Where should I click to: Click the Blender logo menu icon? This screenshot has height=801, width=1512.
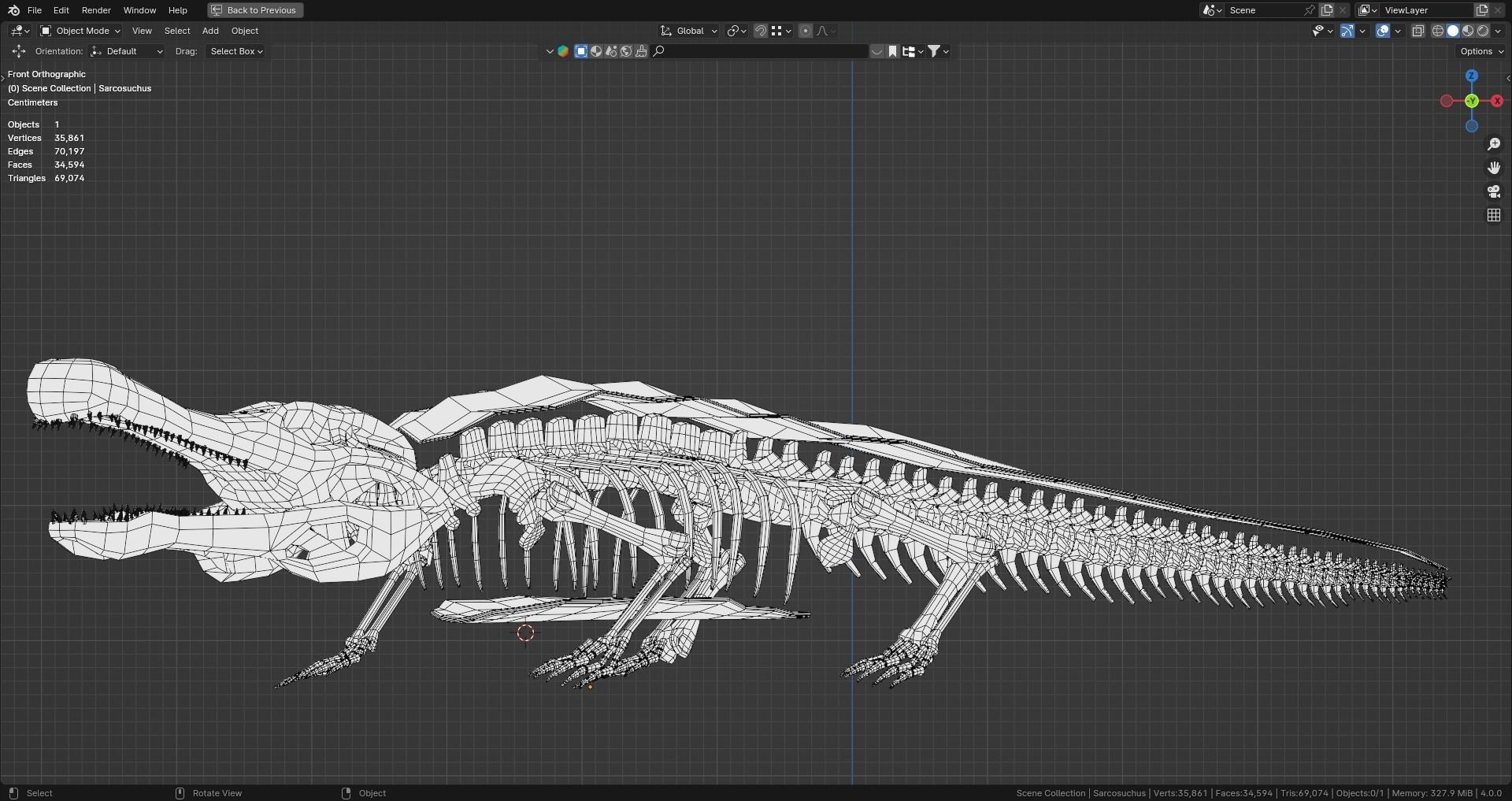(13, 10)
